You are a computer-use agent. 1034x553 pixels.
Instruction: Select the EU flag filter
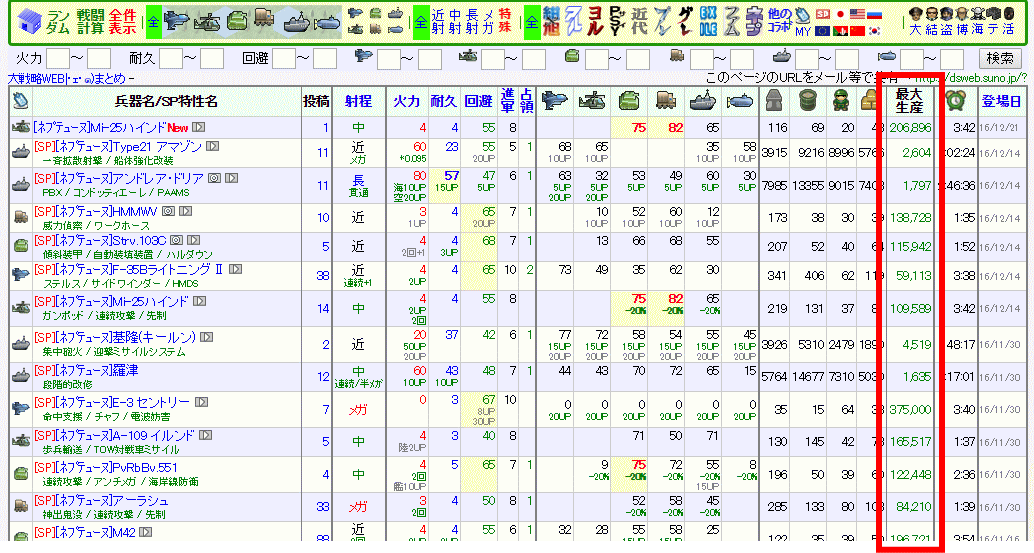822,31
